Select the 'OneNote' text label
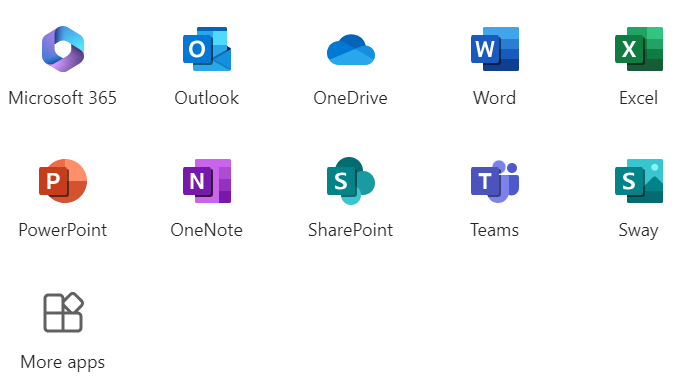 coord(207,230)
